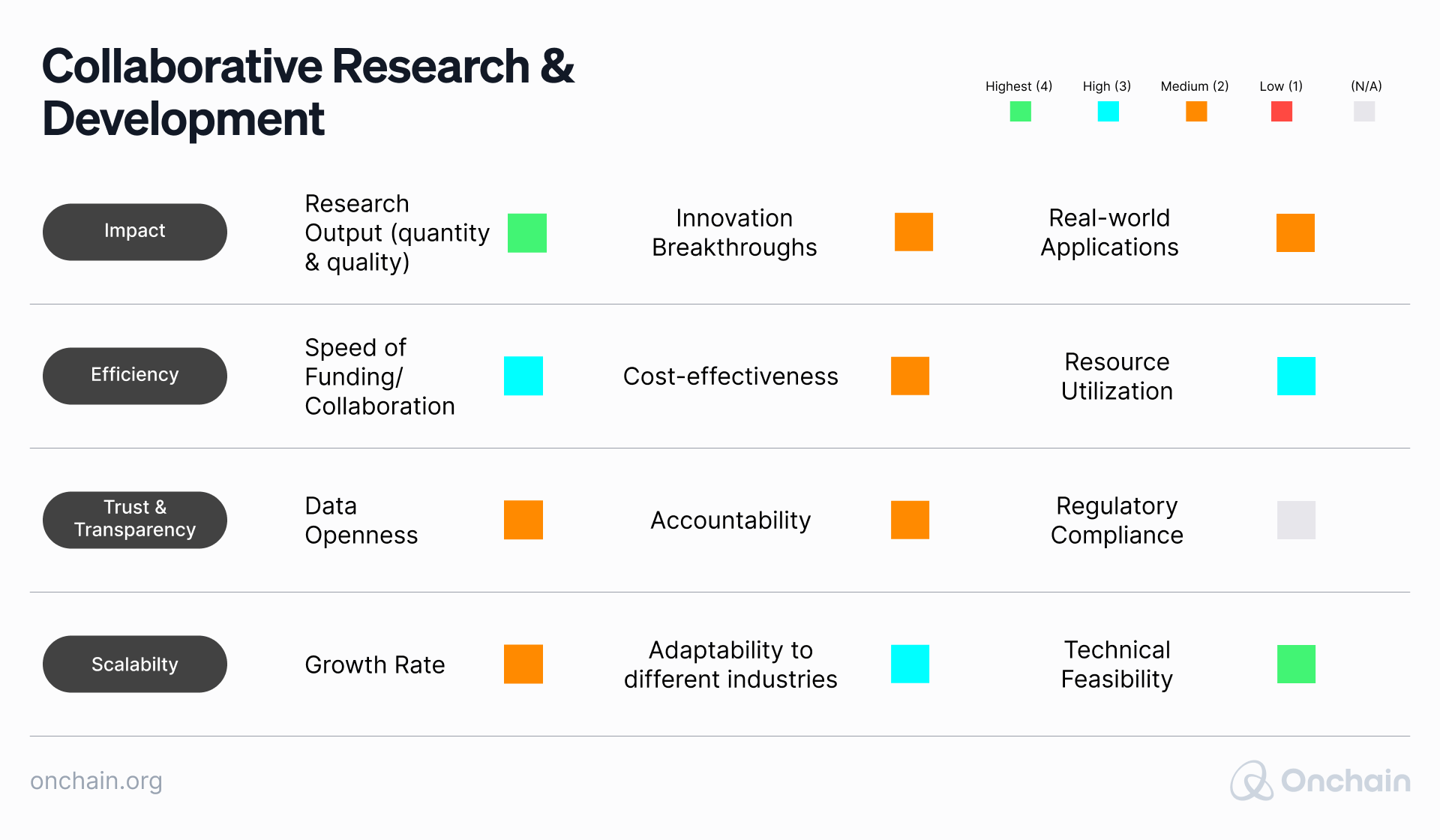1440x840 pixels.
Task: Click the gray N/A legend swatch
Action: tap(1364, 112)
